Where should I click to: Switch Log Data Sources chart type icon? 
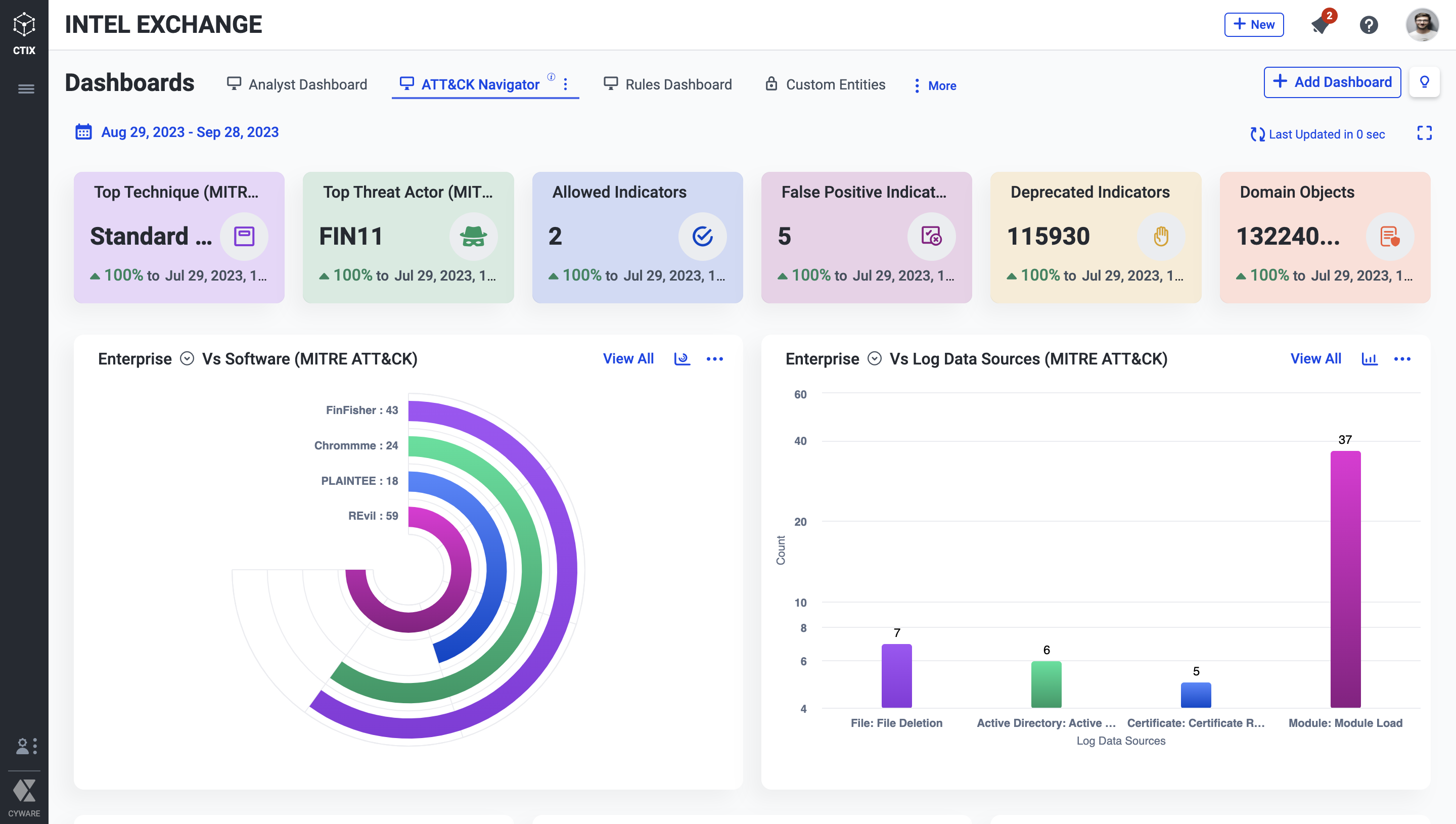(x=1369, y=359)
